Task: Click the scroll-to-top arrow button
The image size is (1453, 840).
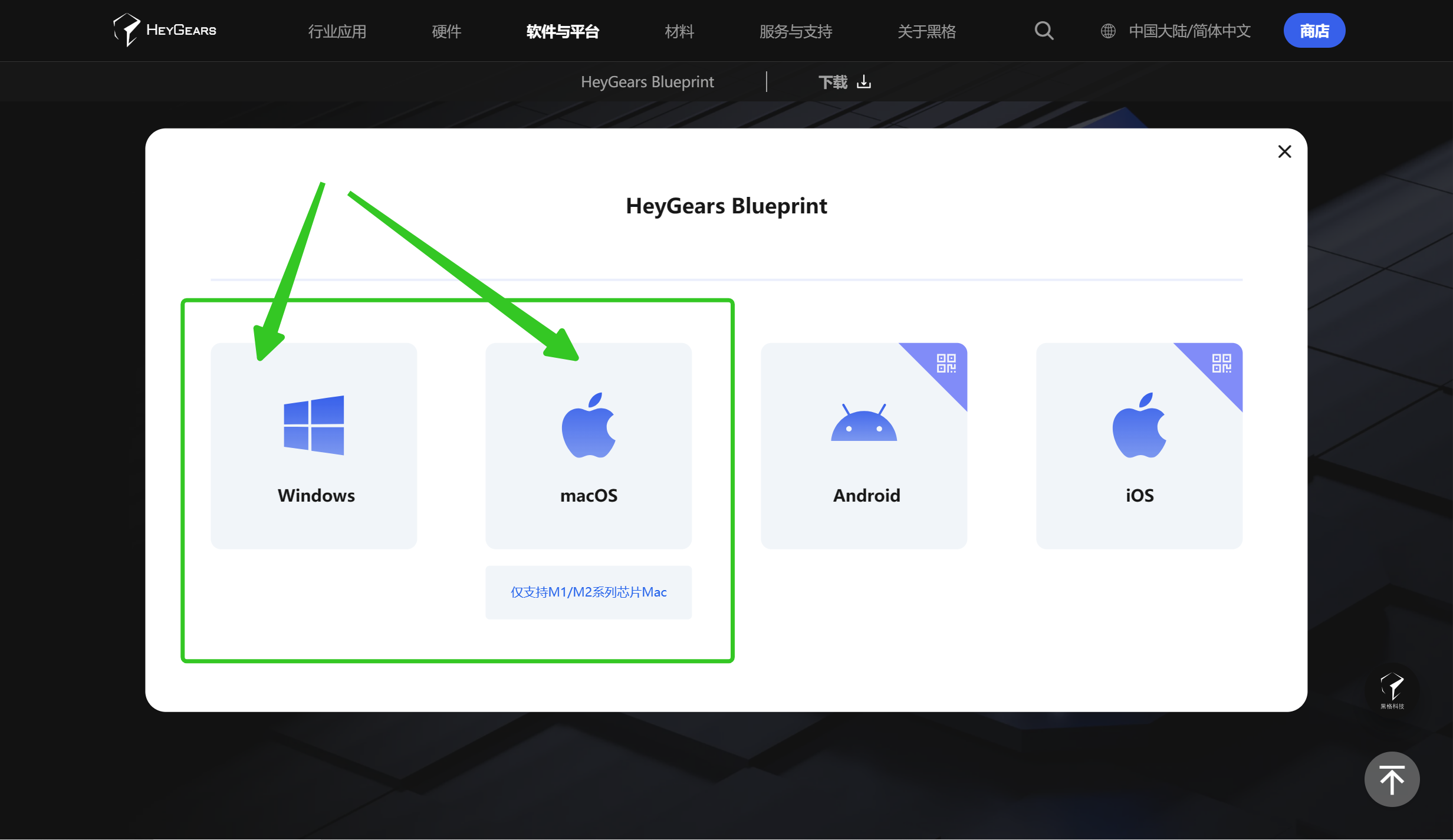Action: (1392, 779)
